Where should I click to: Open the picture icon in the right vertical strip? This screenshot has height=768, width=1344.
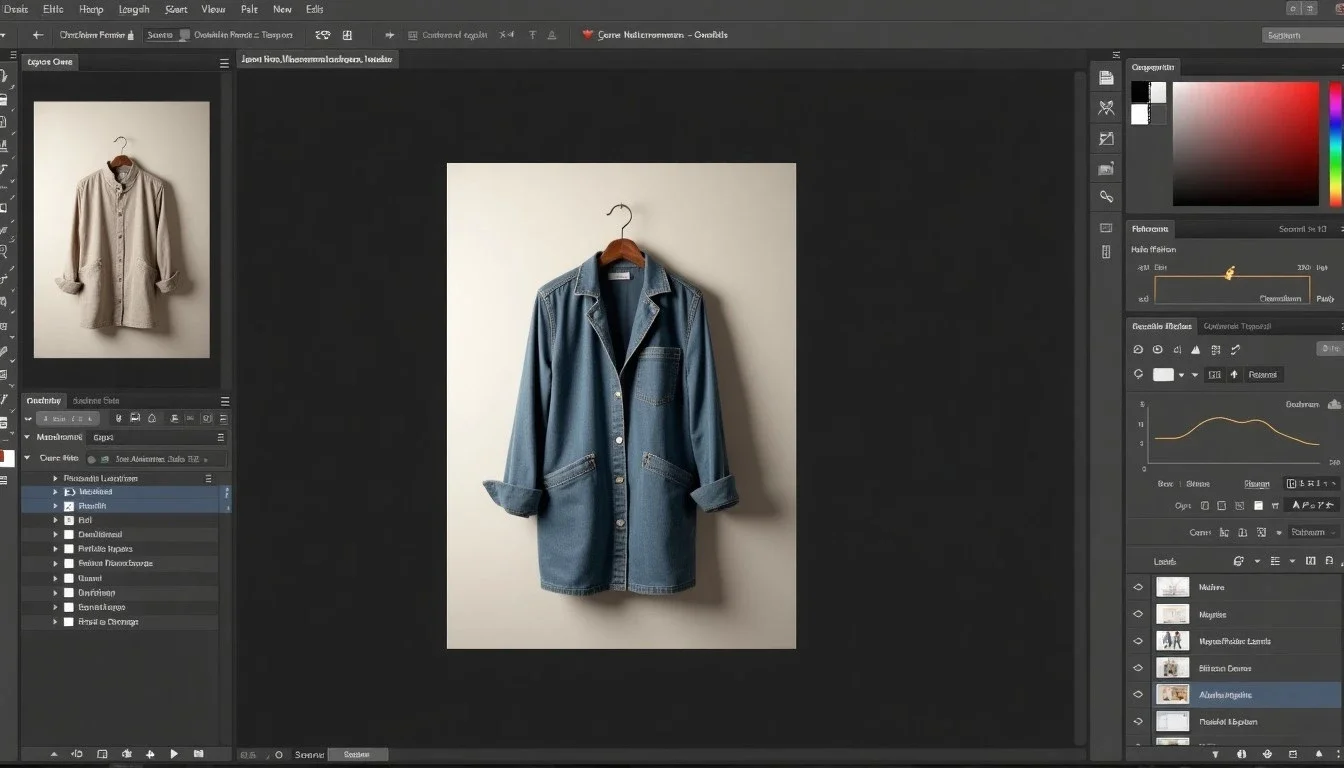pos(1106,169)
